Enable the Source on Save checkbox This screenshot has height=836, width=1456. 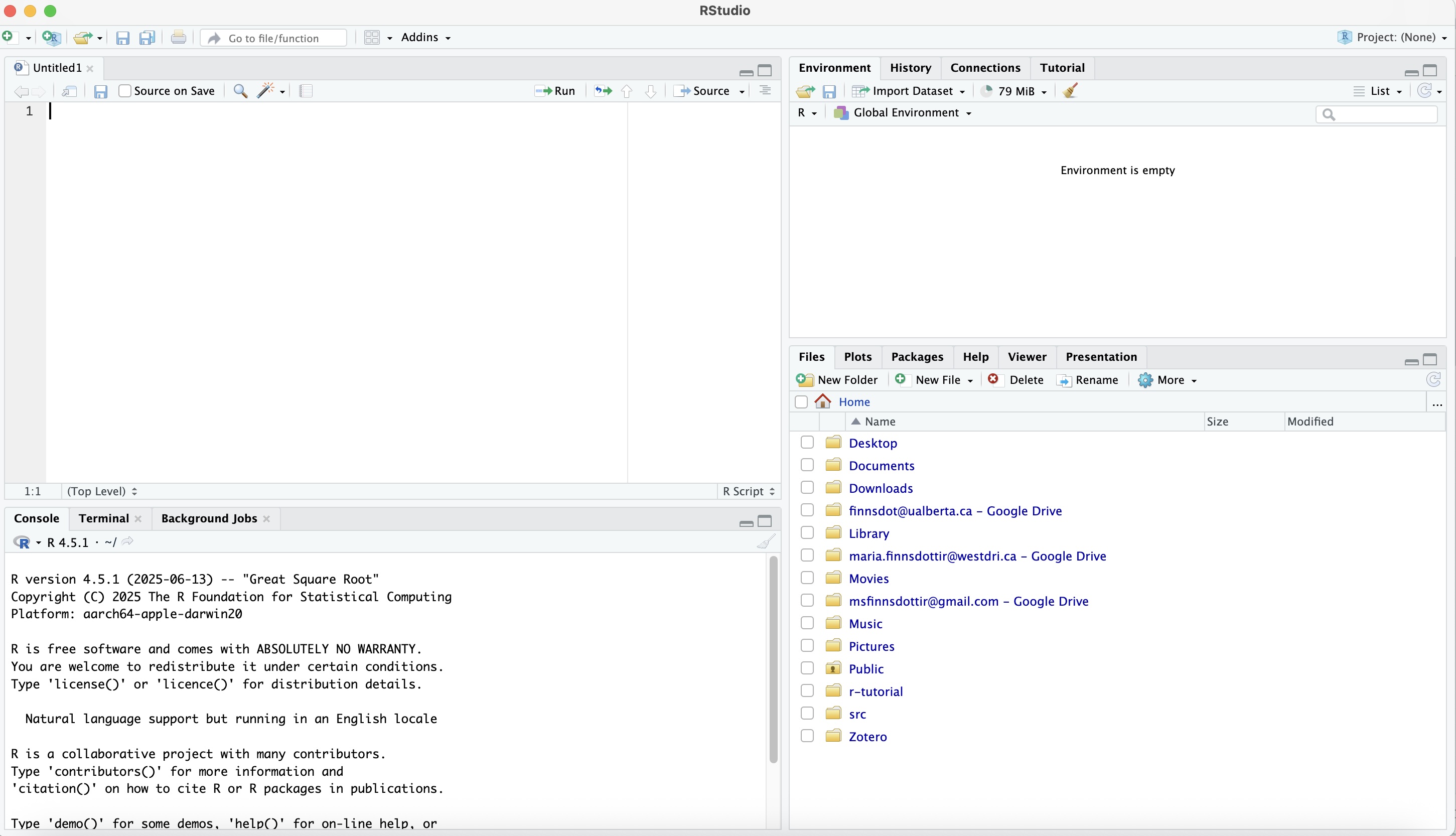pos(124,91)
